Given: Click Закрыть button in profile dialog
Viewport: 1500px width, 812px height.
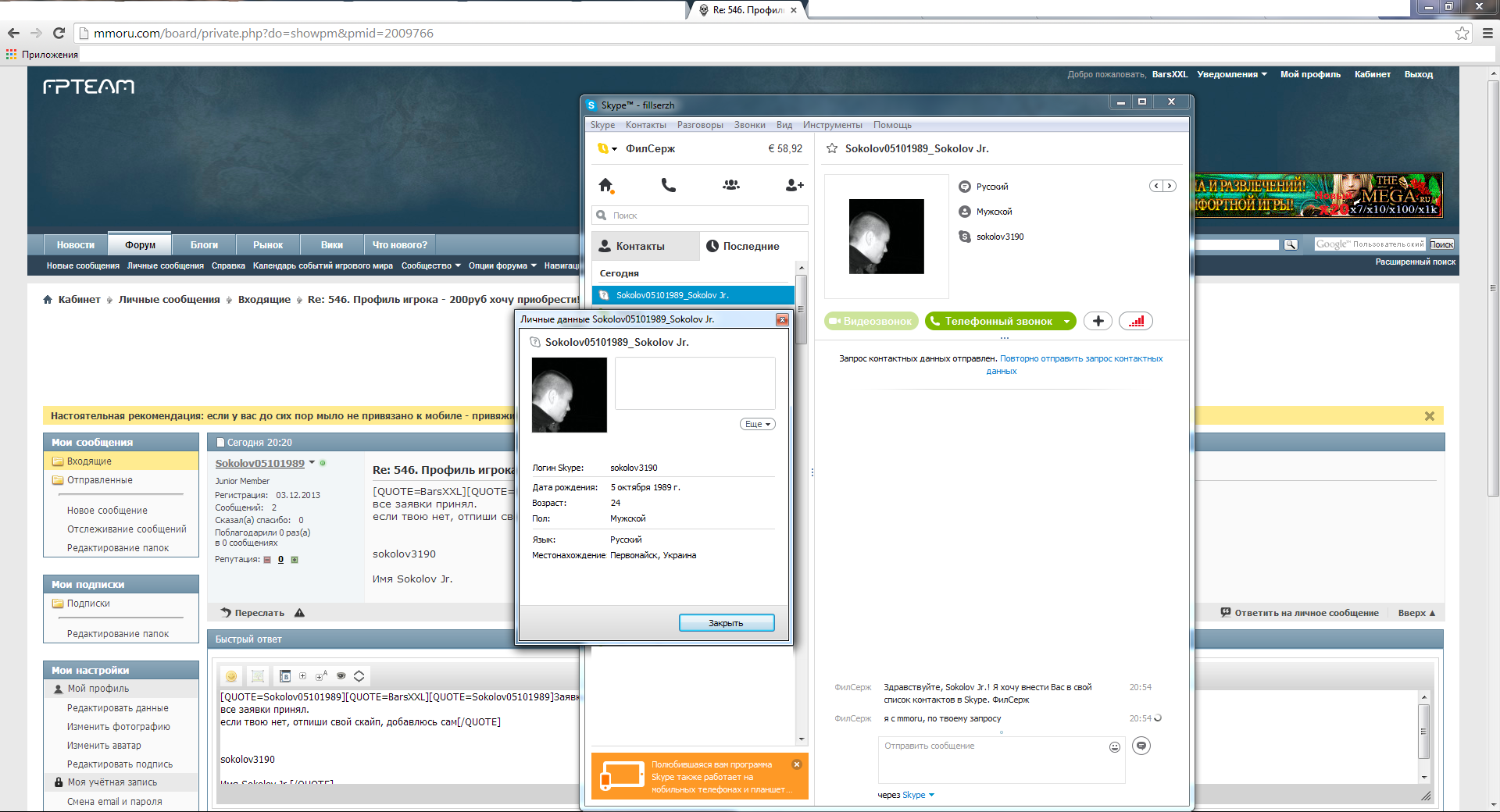Looking at the screenshot, I should pos(727,623).
